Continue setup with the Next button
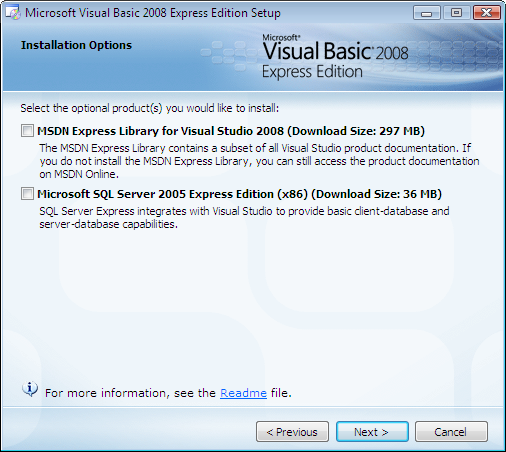 click(x=372, y=432)
